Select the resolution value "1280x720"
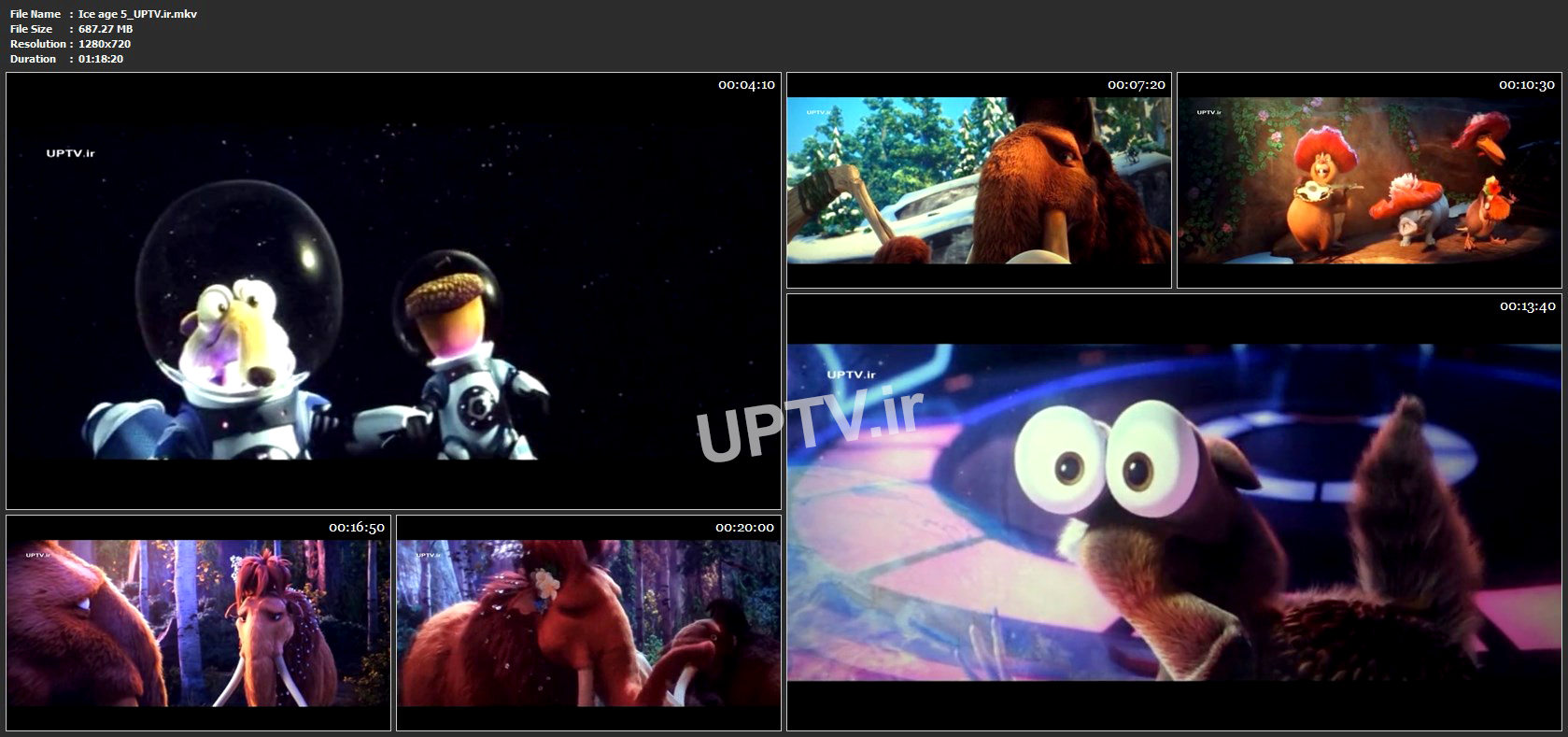 pyautogui.click(x=105, y=44)
